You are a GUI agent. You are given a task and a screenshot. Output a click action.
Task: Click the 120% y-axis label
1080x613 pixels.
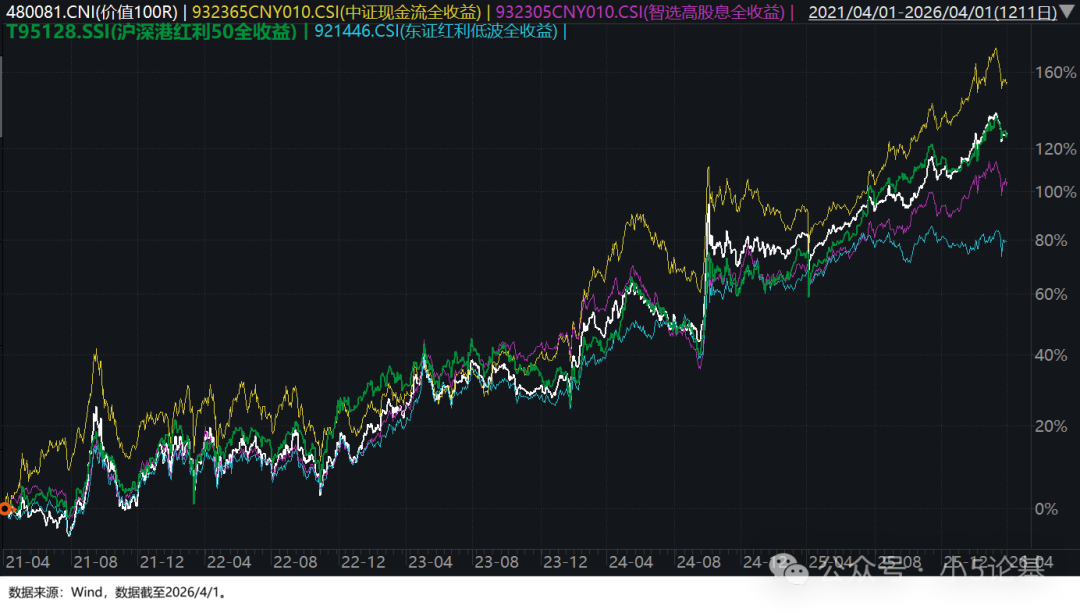pos(1057,149)
